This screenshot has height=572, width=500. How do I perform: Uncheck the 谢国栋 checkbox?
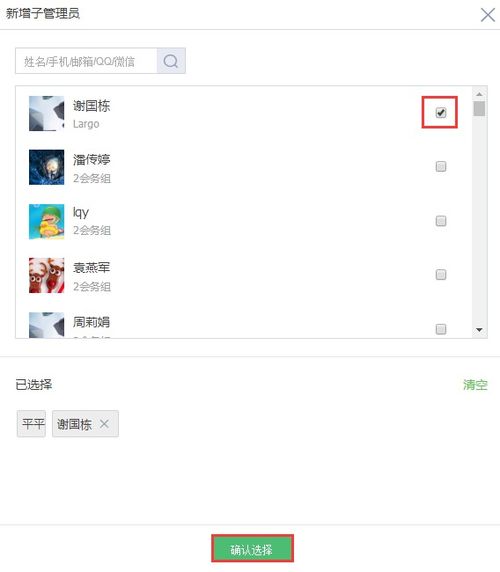tap(441, 113)
